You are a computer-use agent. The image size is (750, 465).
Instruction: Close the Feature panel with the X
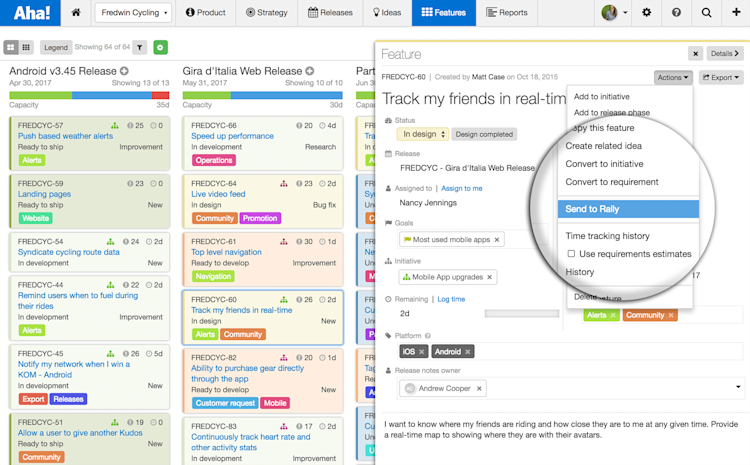(x=695, y=54)
